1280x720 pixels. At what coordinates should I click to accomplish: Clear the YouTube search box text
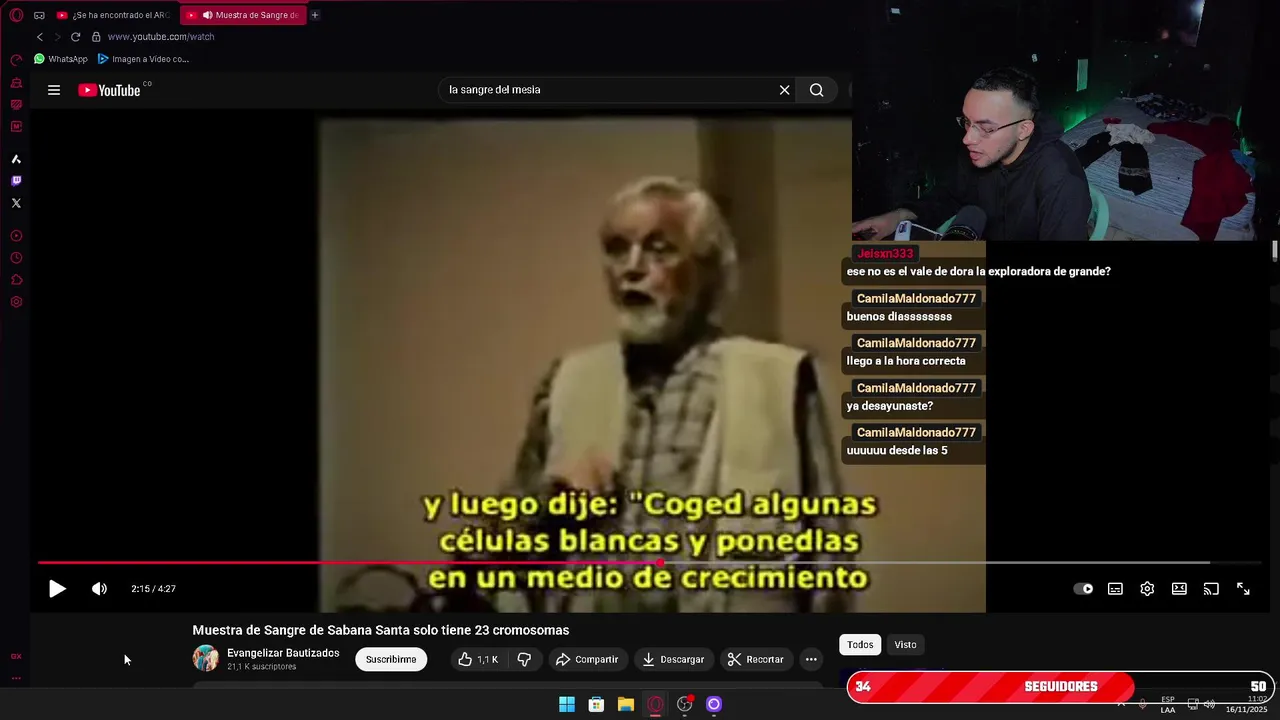coord(785,90)
